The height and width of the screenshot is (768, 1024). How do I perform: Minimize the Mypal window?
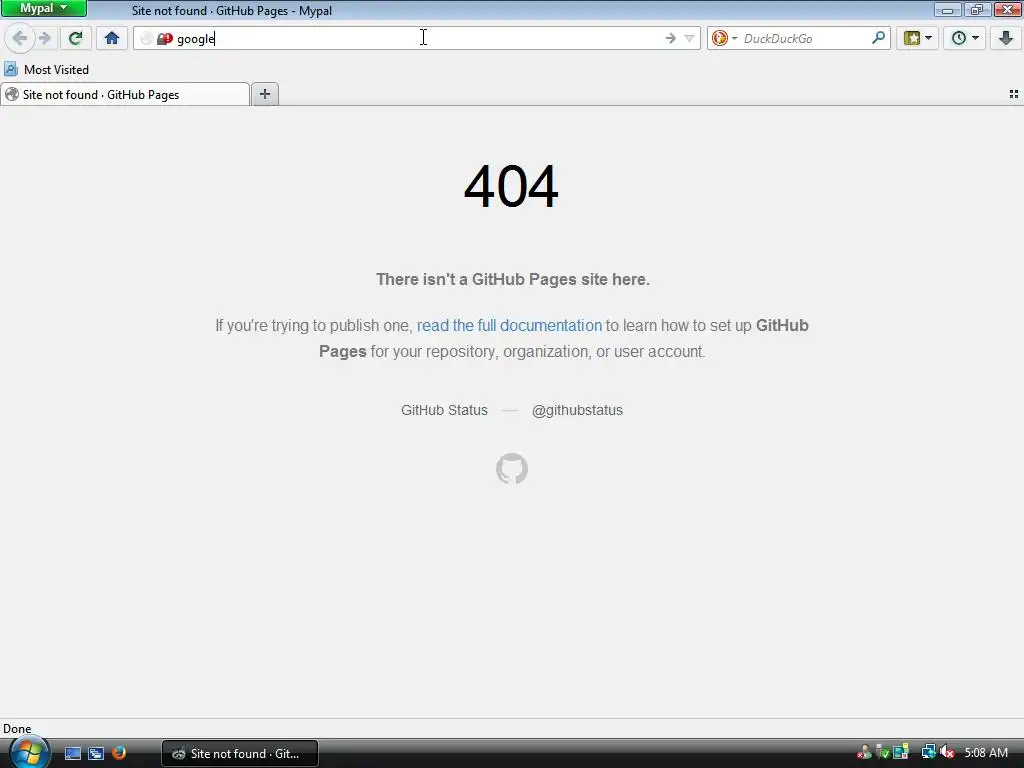point(947,10)
